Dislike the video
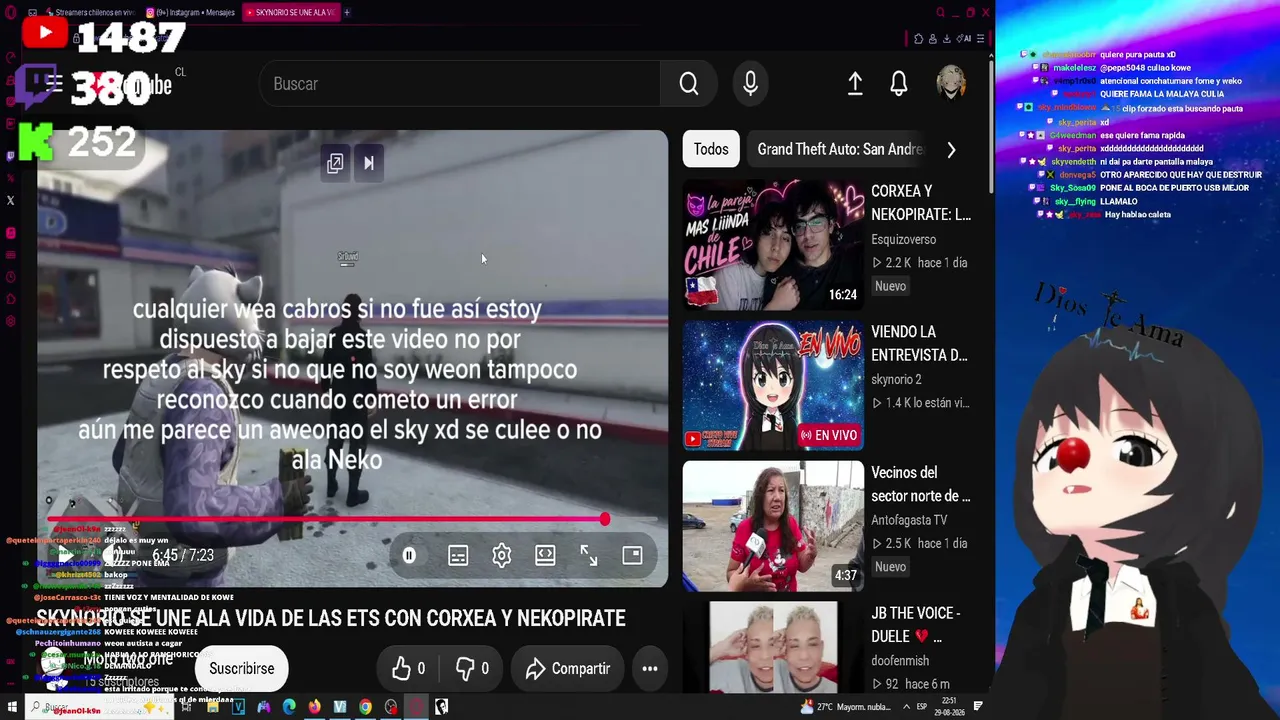Viewport: 1280px width, 720px height. pos(472,668)
